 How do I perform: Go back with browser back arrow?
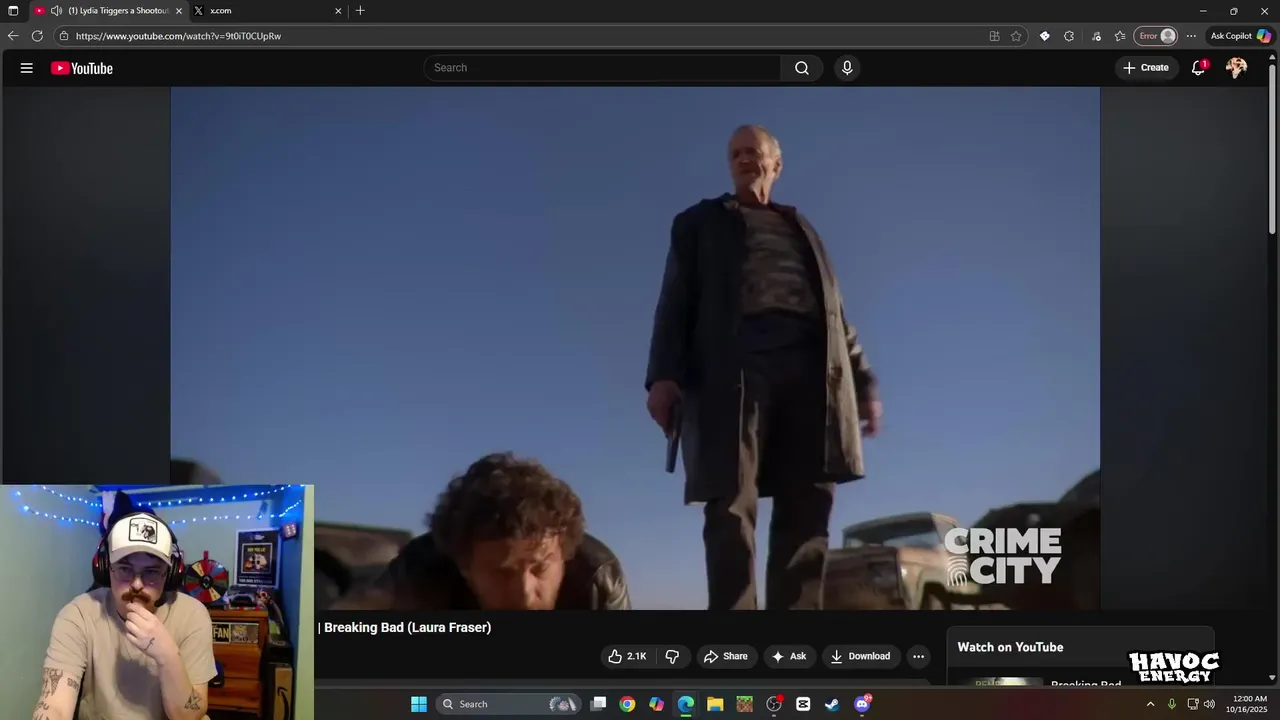[x=13, y=36]
